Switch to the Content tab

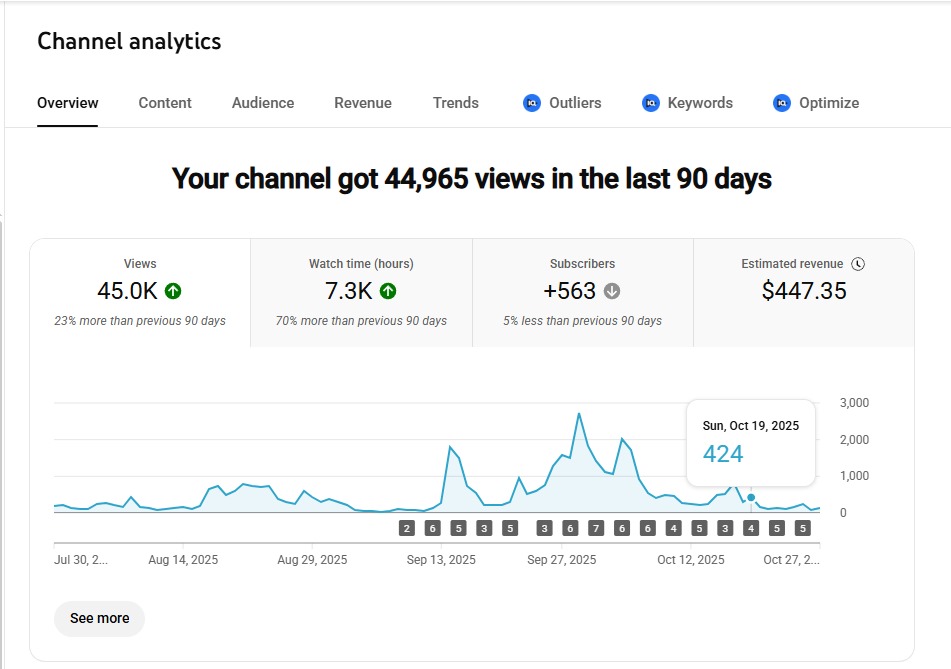coord(165,103)
